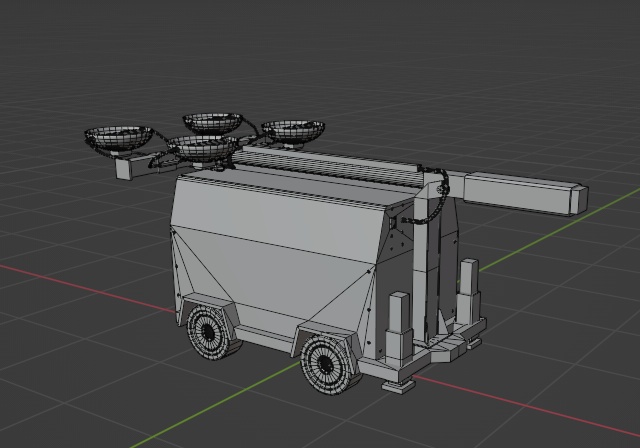Select the nearest wheel of the trailer model

(330, 364)
